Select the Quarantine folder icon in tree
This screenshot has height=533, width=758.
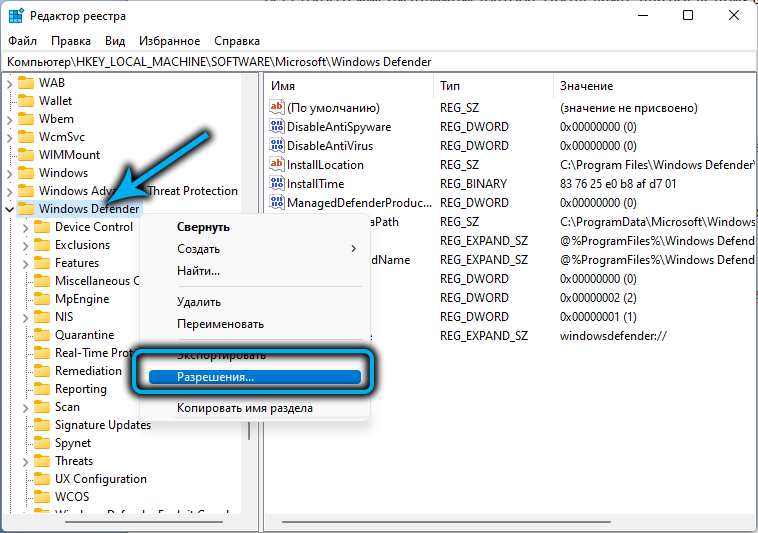(x=42, y=335)
